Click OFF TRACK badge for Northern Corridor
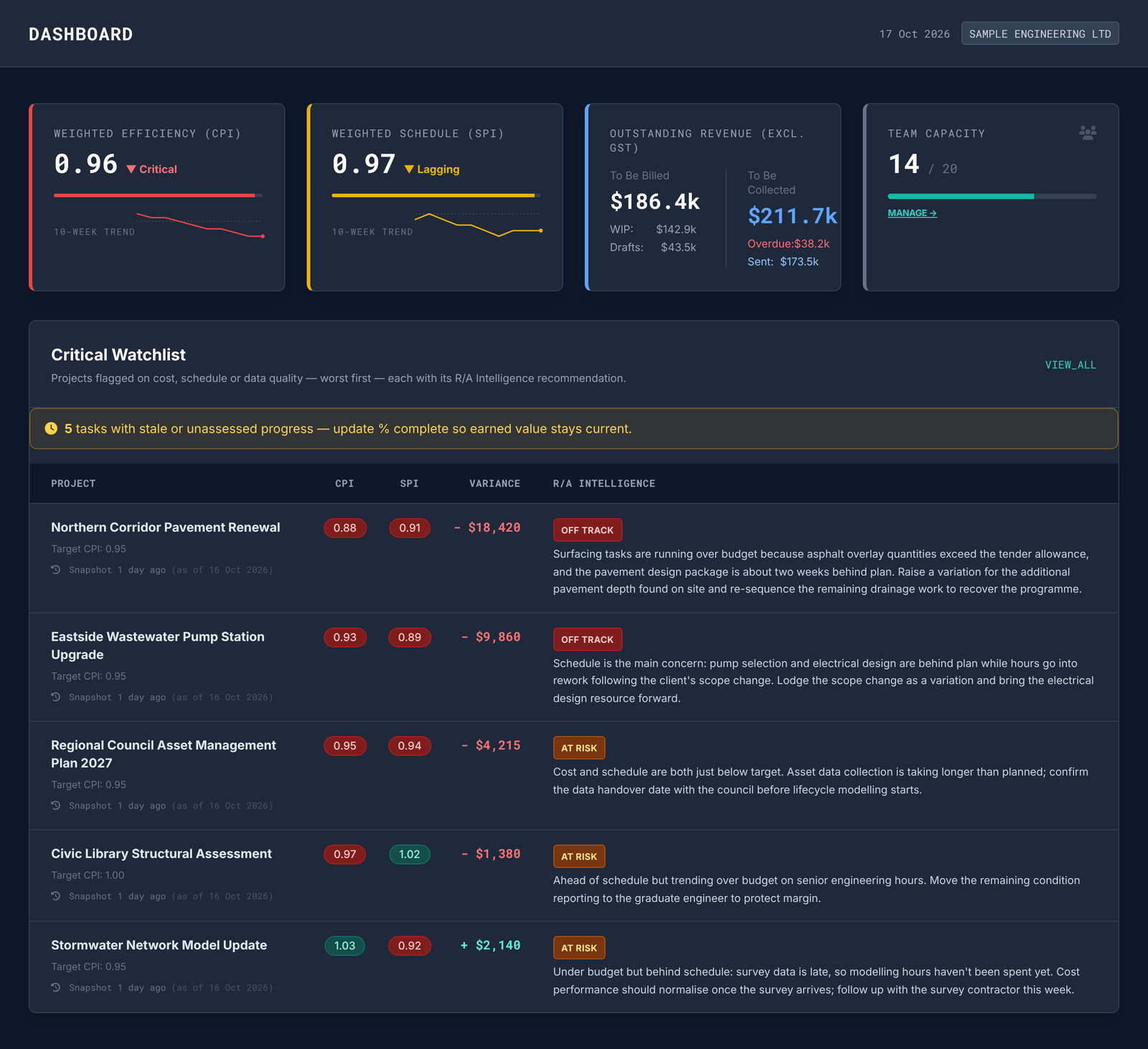This screenshot has width=1148, height=1049. click(x=588, y=530)
